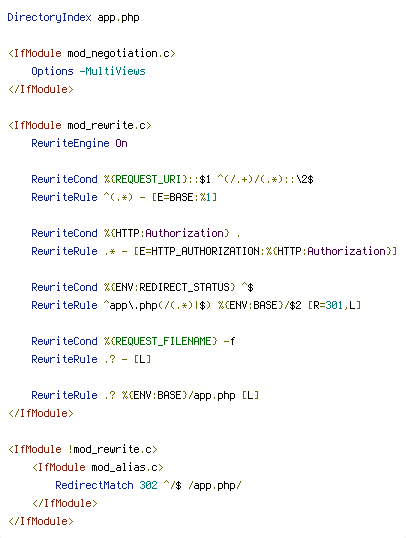This screenshot has height=538, width=406.
Task: Click the -MultiViews option value
Action: (x=113, y=71)
